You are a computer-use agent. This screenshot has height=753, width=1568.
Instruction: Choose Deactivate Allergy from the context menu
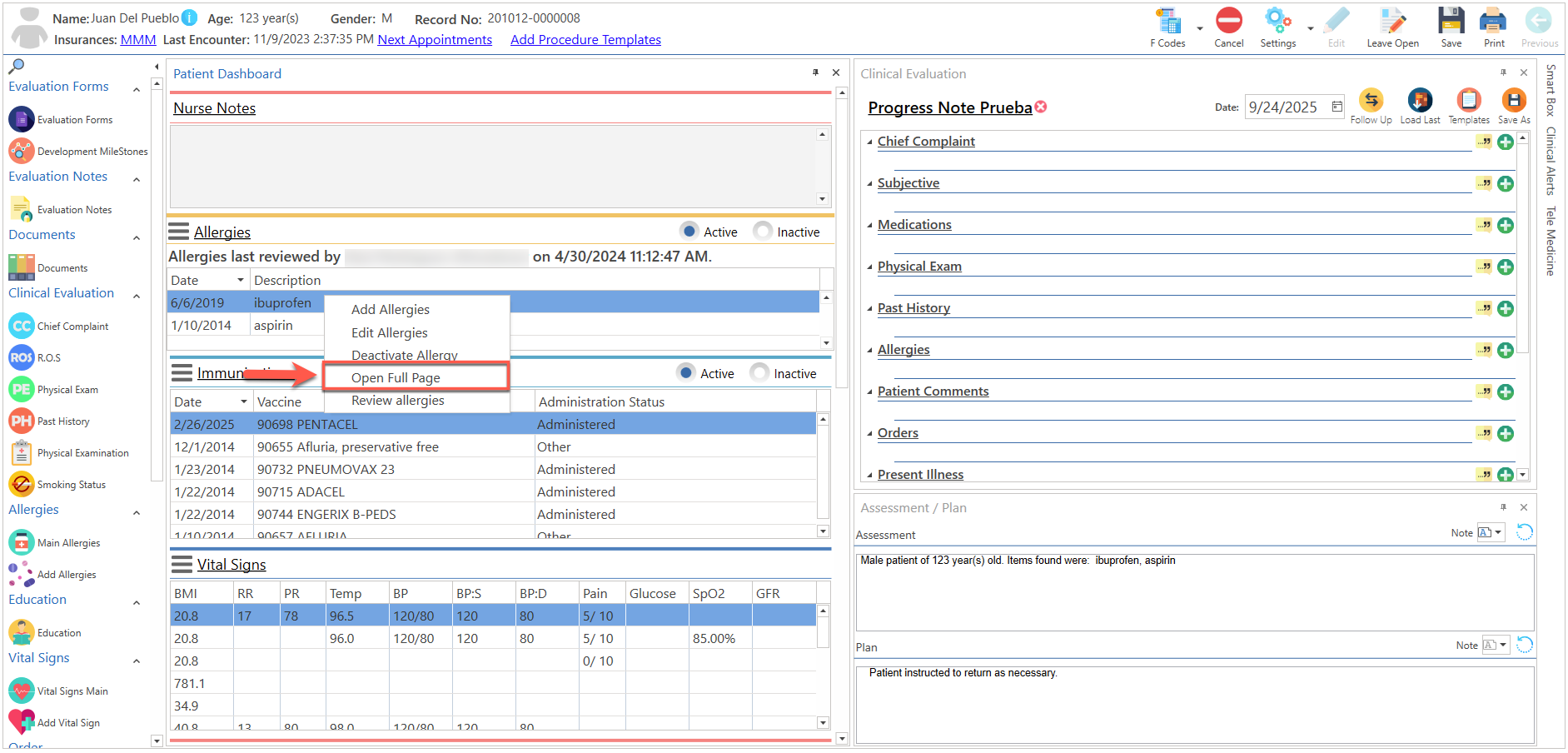405,355
